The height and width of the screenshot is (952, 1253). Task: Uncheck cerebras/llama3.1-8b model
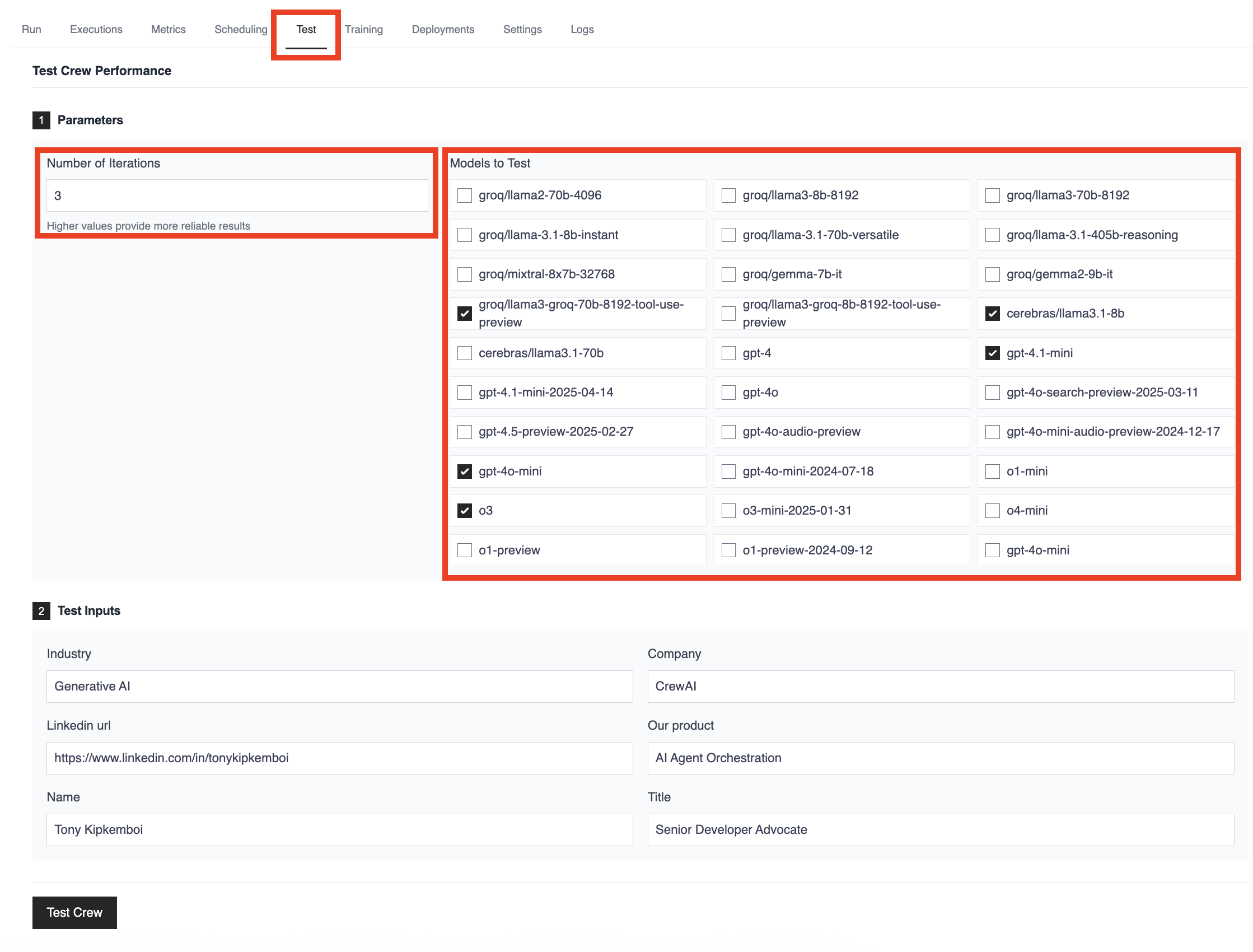pyautogui.click(x=992, y=314)
